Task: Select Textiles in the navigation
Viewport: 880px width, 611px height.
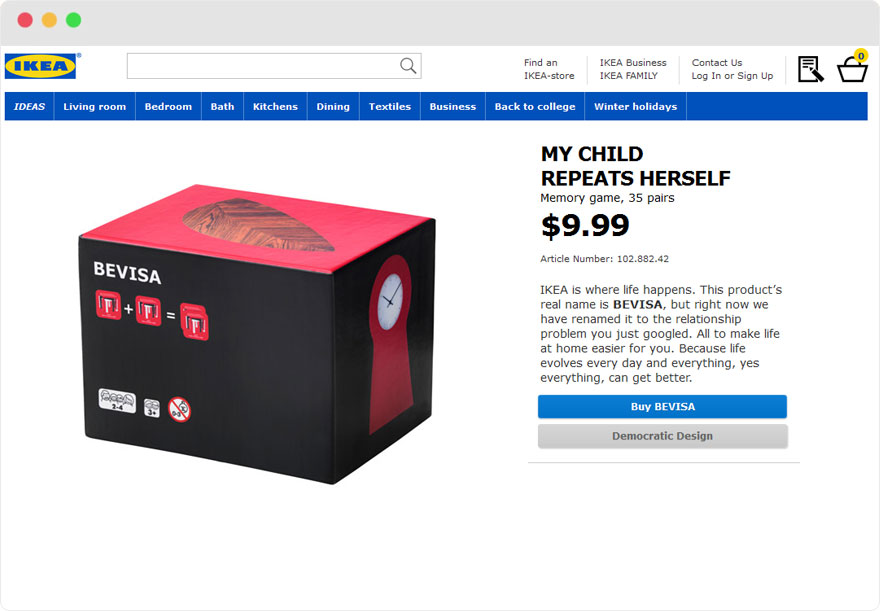Action: pyautogui.click(x=389, y=106)
